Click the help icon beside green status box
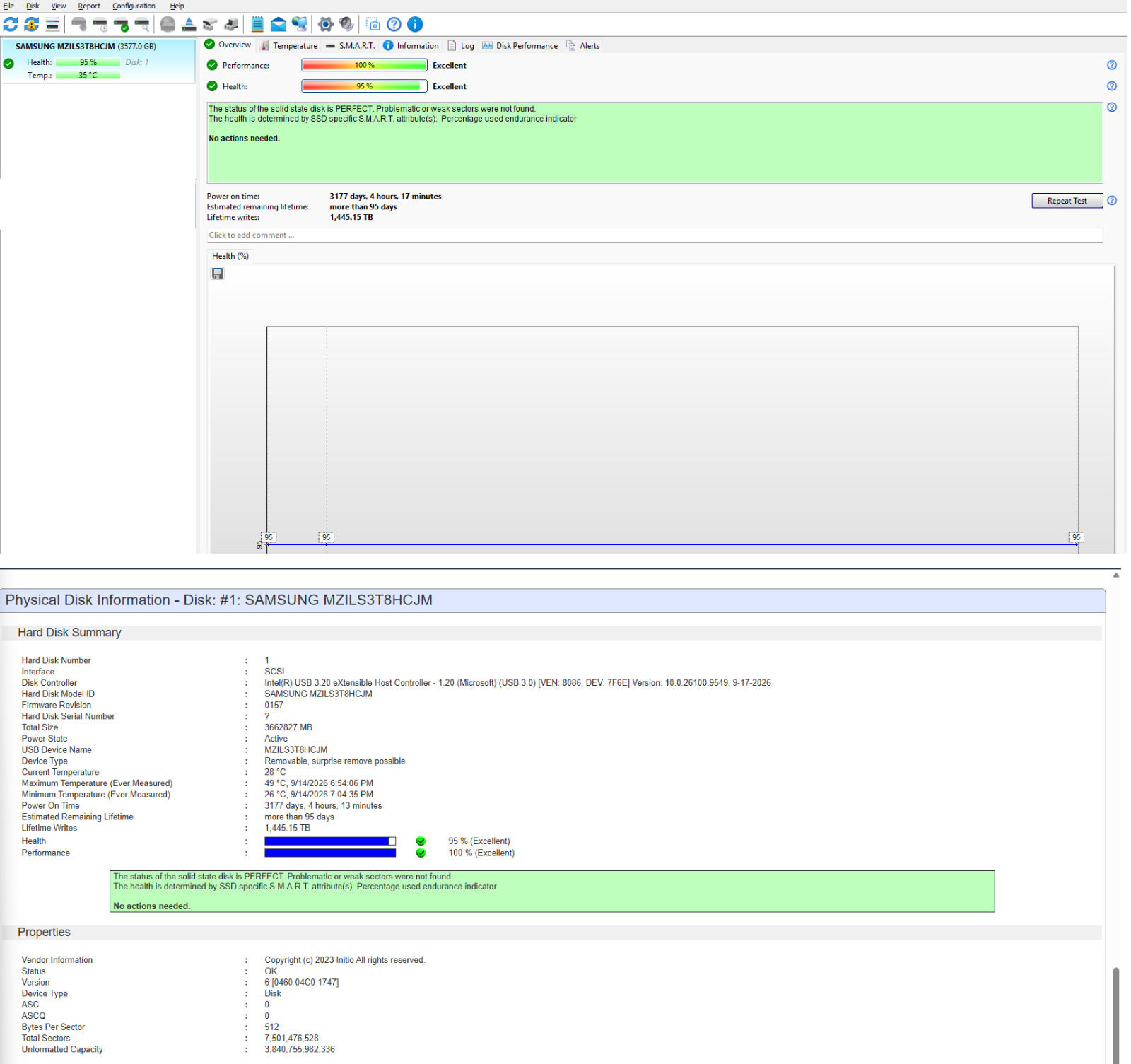 pos(1112,107)
